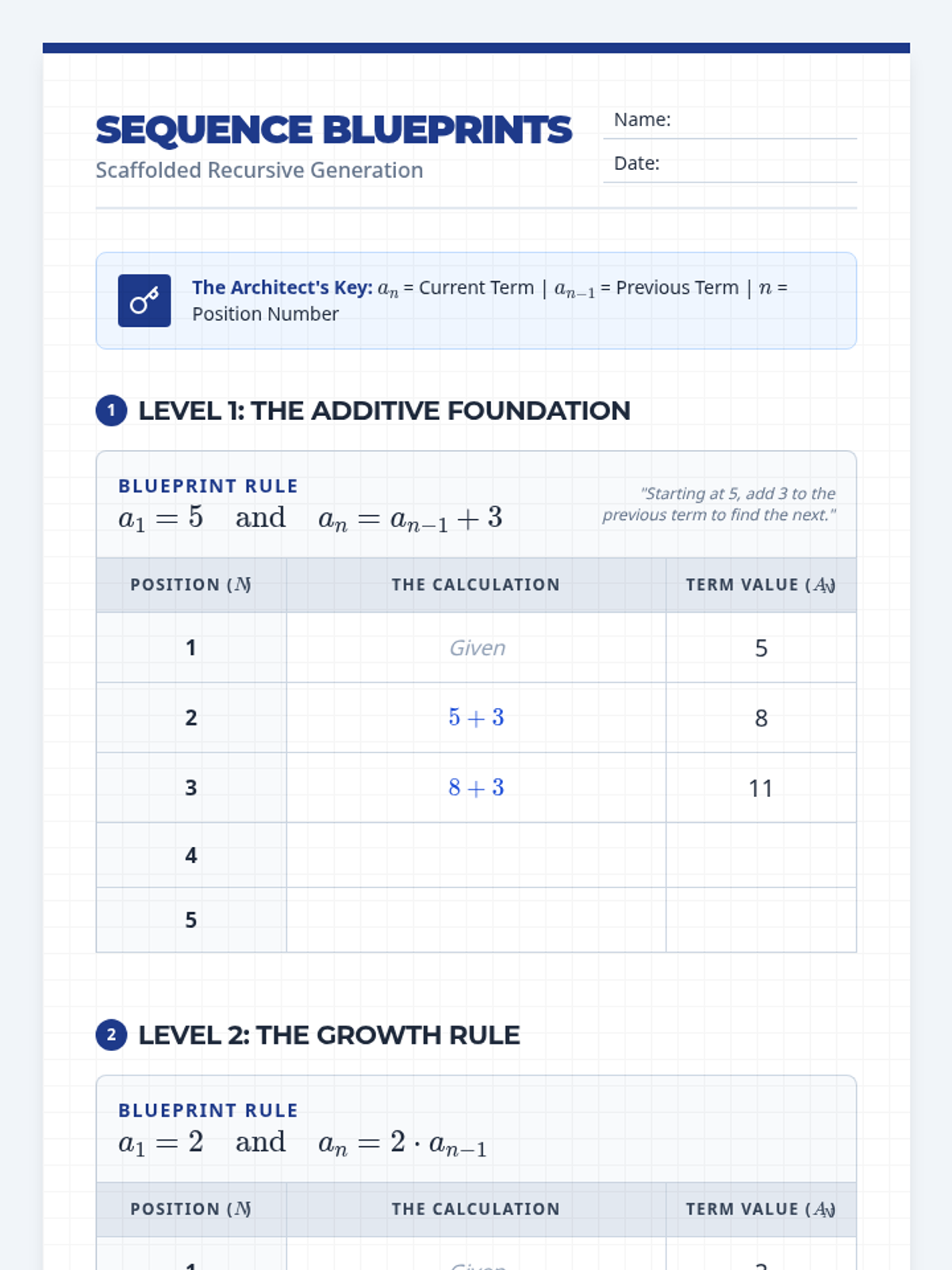Click the 'THE CALCULATION' header in Level 1 table
Image resolution: width=952 pixels, height=1270 pixels.
(x=476, y=585)
